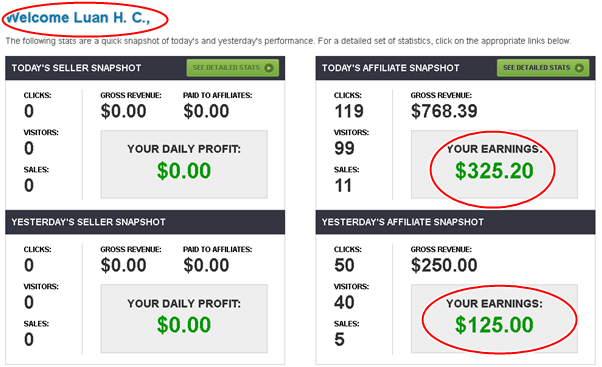Click yesterday's earnings amount $125.00
Viewport: 602px width, 367px height.
tap(494, 325)
